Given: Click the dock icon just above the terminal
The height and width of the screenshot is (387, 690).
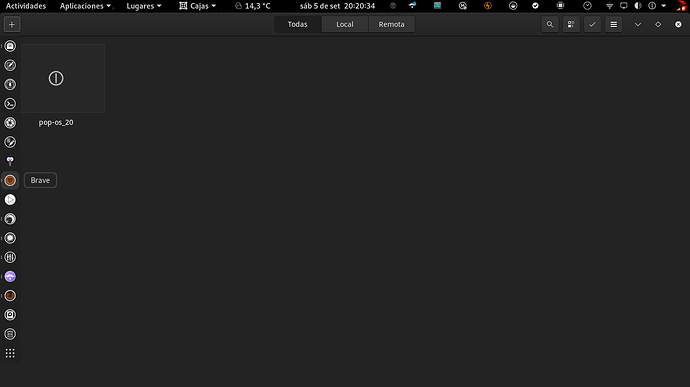Looking at the screenshot, I should (x=10, y=85).
